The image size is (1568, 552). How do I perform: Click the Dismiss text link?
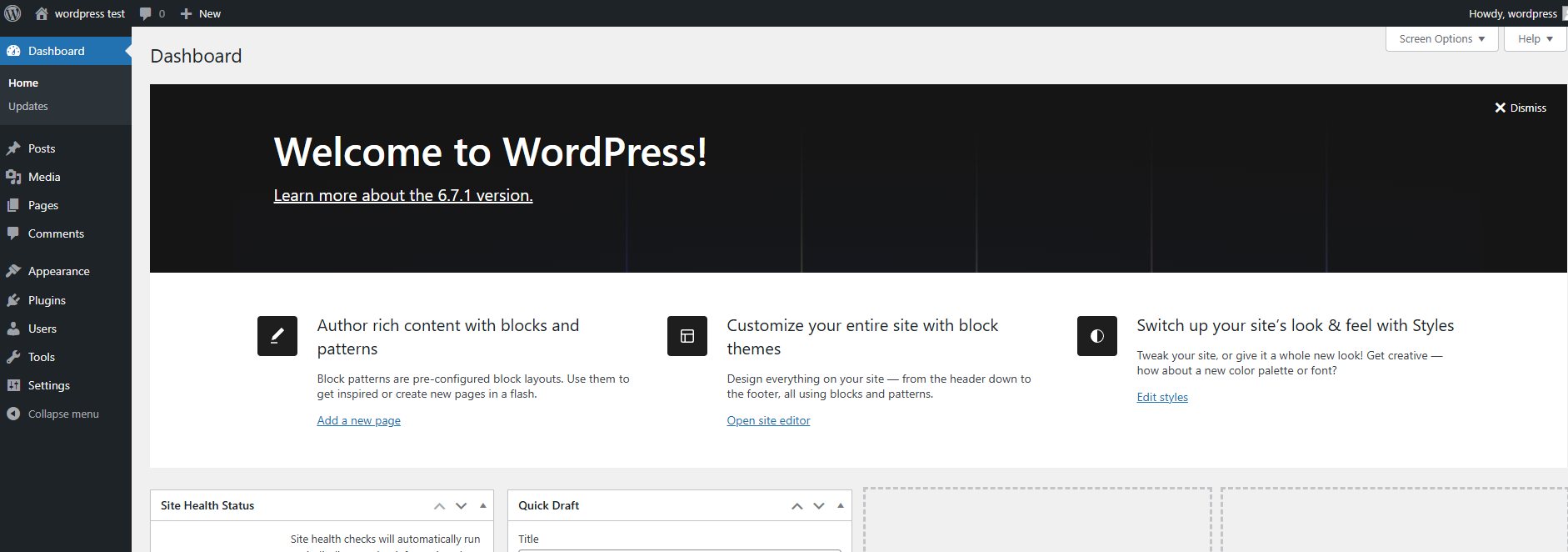pyautogui.click(x=1528, y=108)
